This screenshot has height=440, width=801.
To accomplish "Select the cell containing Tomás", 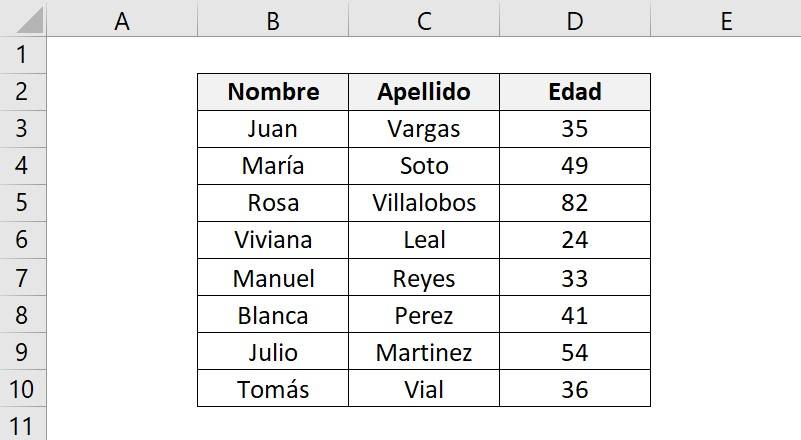I will click(273, 389).
